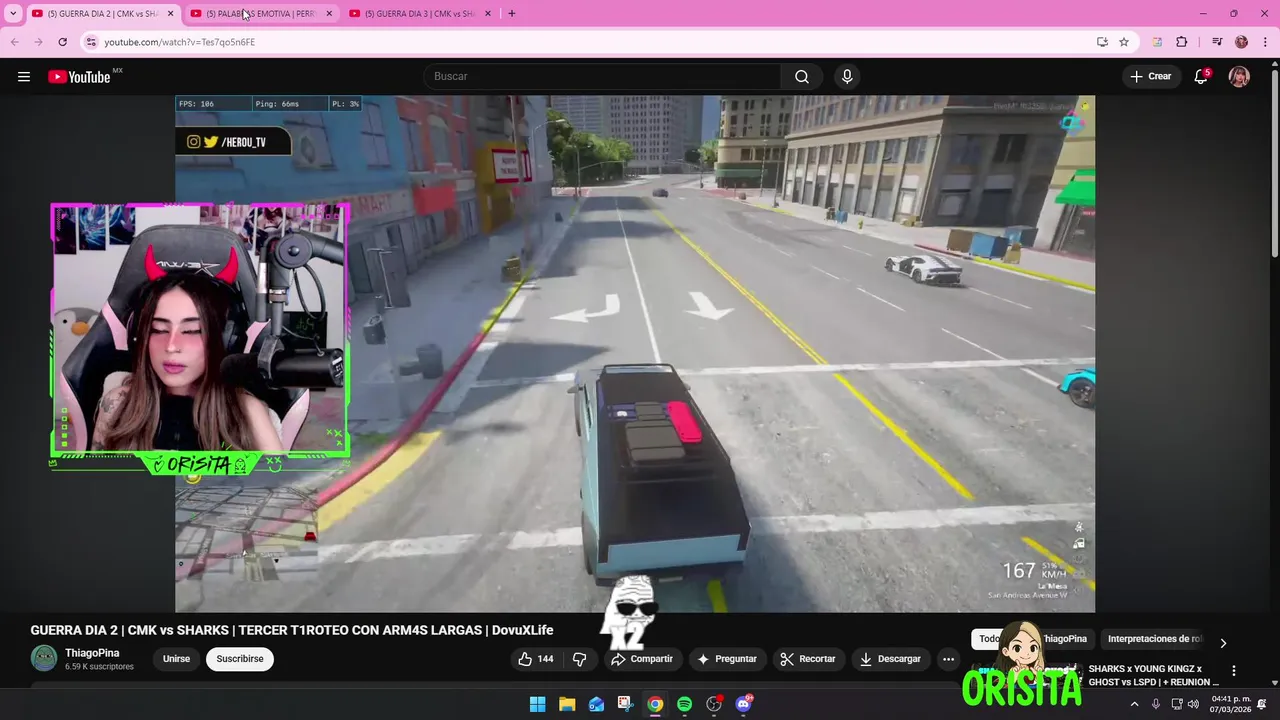The height and width of the screenshot is (720, 1280).
Task: Open Outlook from the taskbar
Action: (596, 704)
